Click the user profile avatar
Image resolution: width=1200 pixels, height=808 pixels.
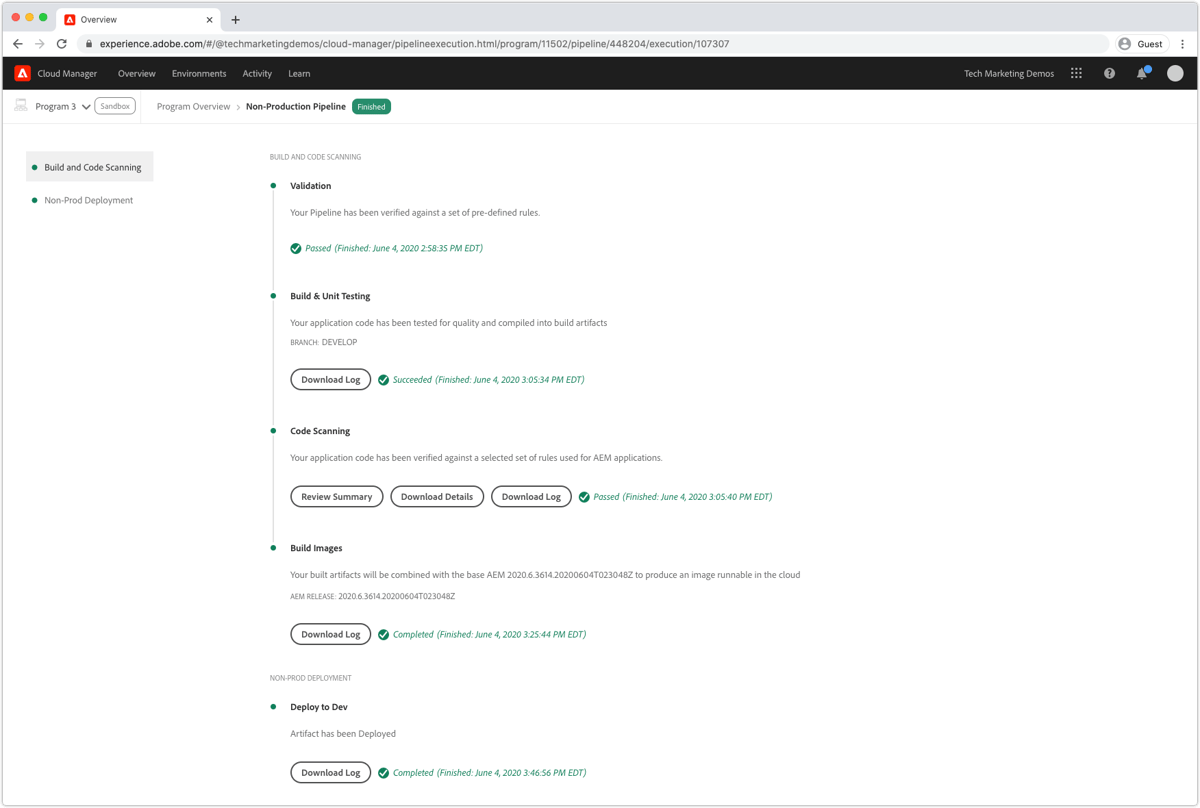tap(1173, 73)
